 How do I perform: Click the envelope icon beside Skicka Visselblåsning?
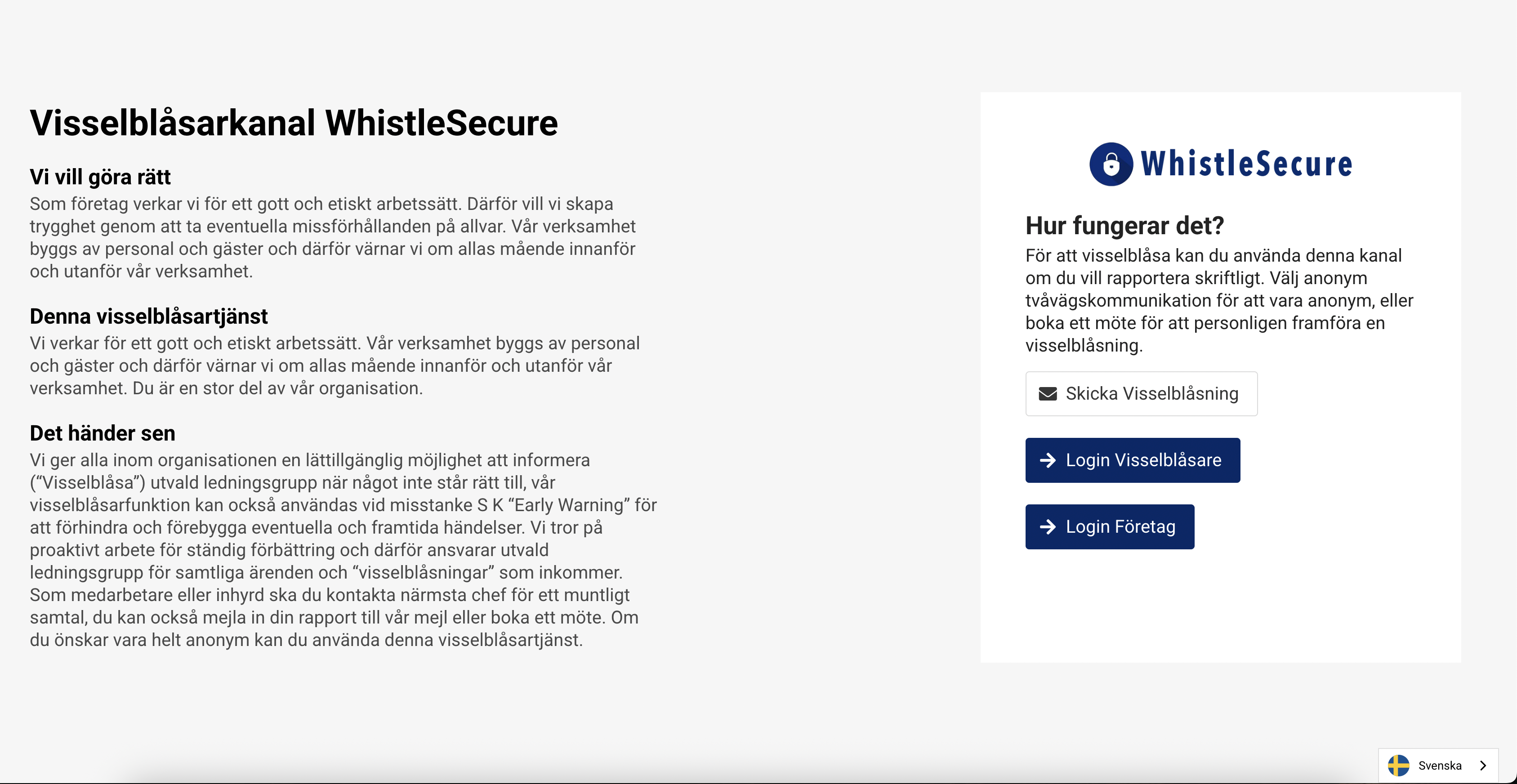[x=1047, y=394]
